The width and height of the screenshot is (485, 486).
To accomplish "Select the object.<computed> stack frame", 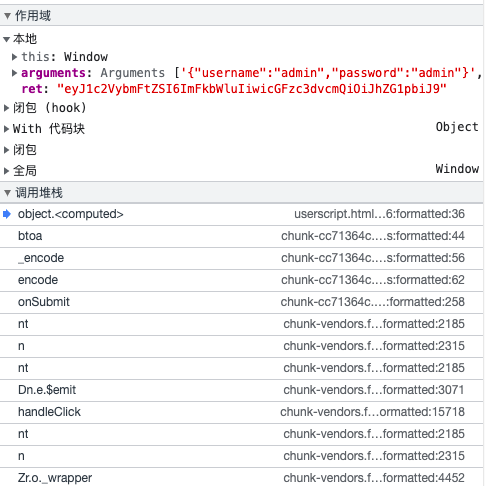I will tap(242, 214).
